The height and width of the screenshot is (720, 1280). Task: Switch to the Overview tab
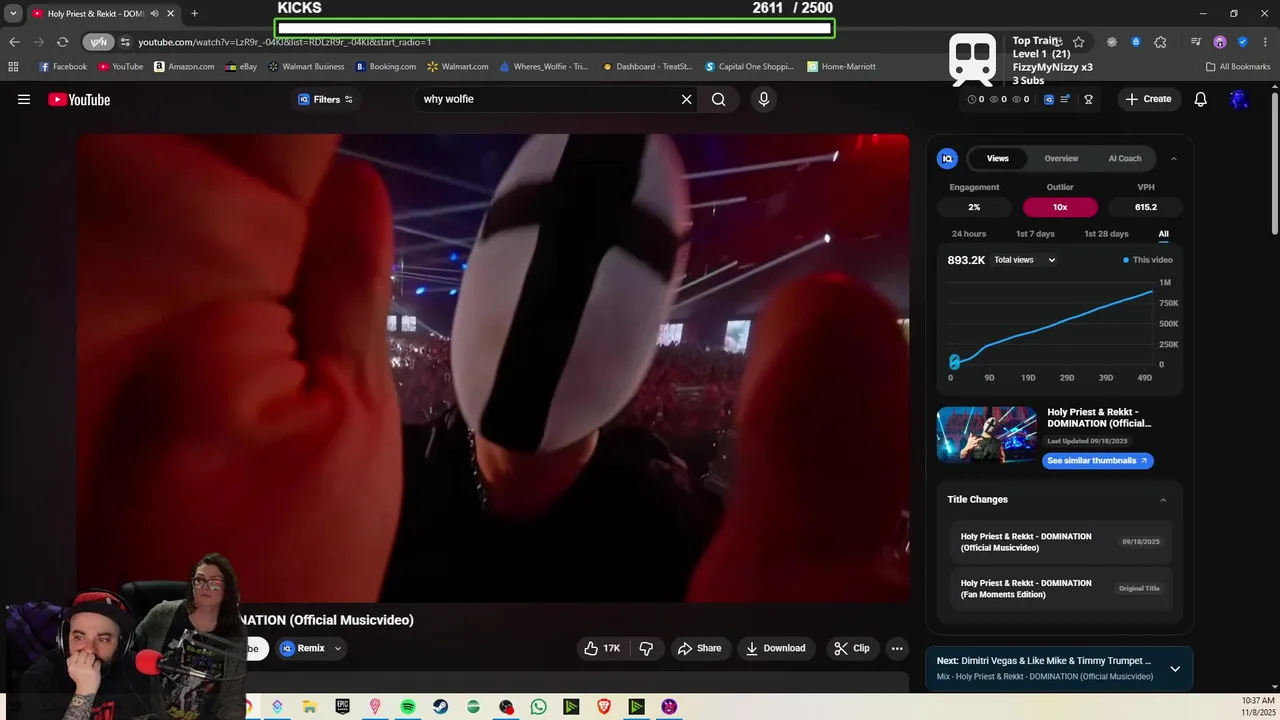(1061, 158)
